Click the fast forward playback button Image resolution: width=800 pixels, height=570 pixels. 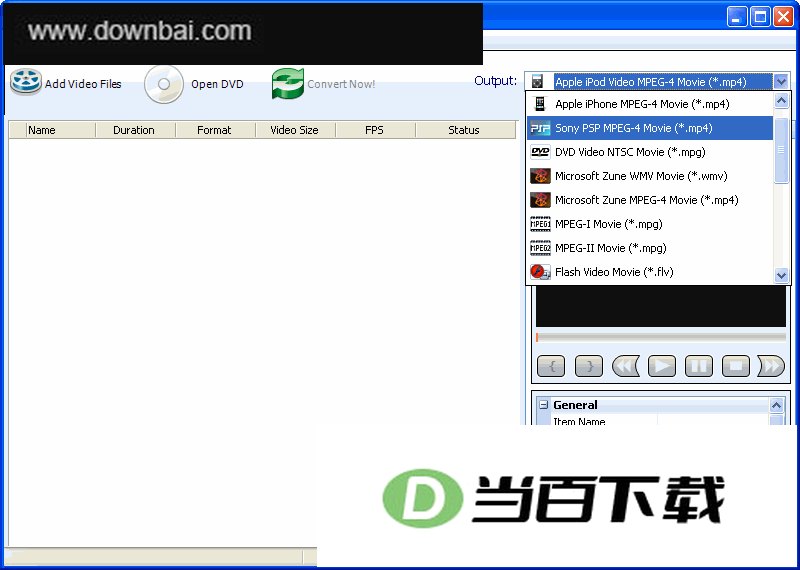(x=771, y=366)
